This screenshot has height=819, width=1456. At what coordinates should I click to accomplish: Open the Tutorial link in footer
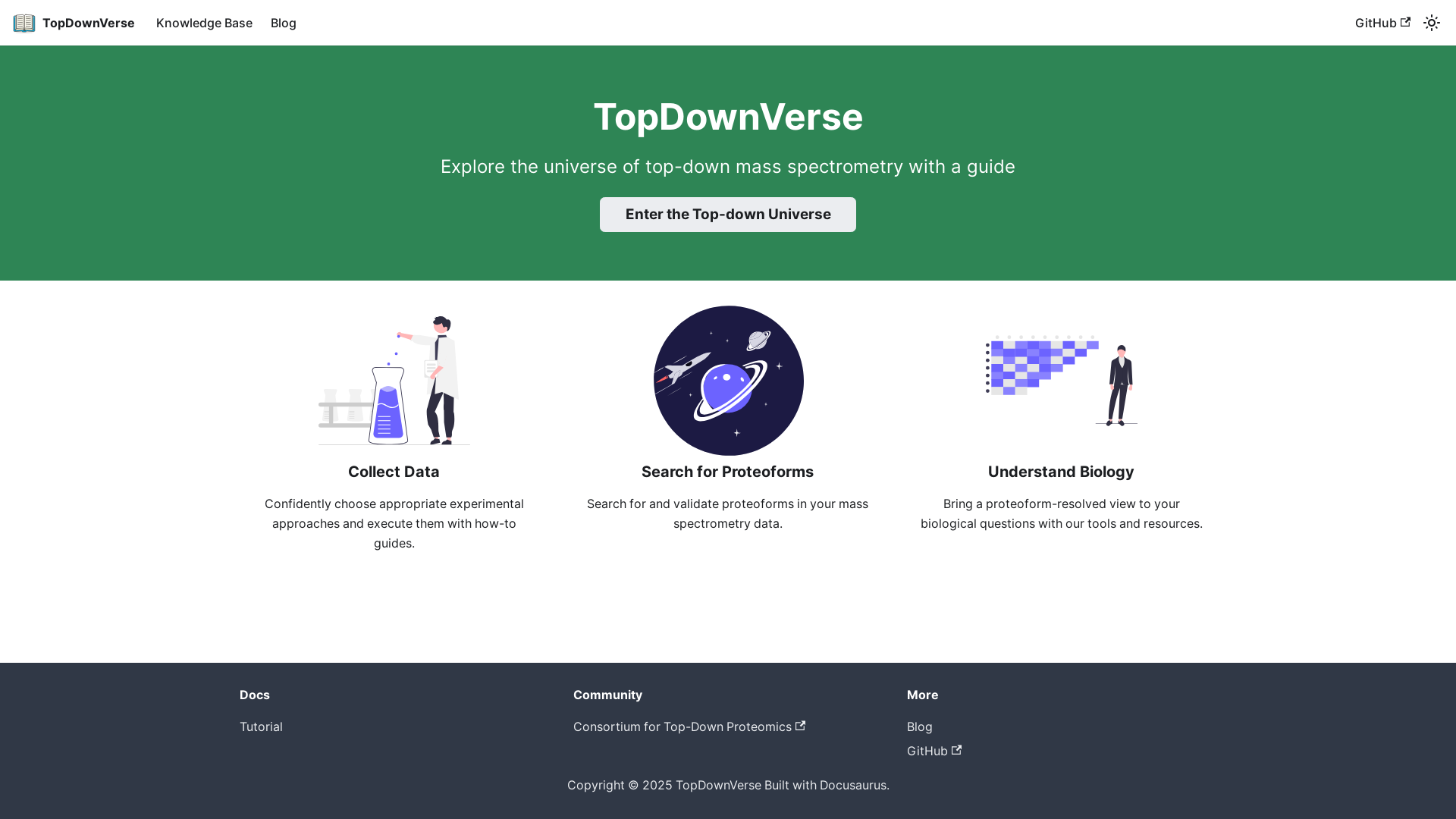(x=261, y=726)
